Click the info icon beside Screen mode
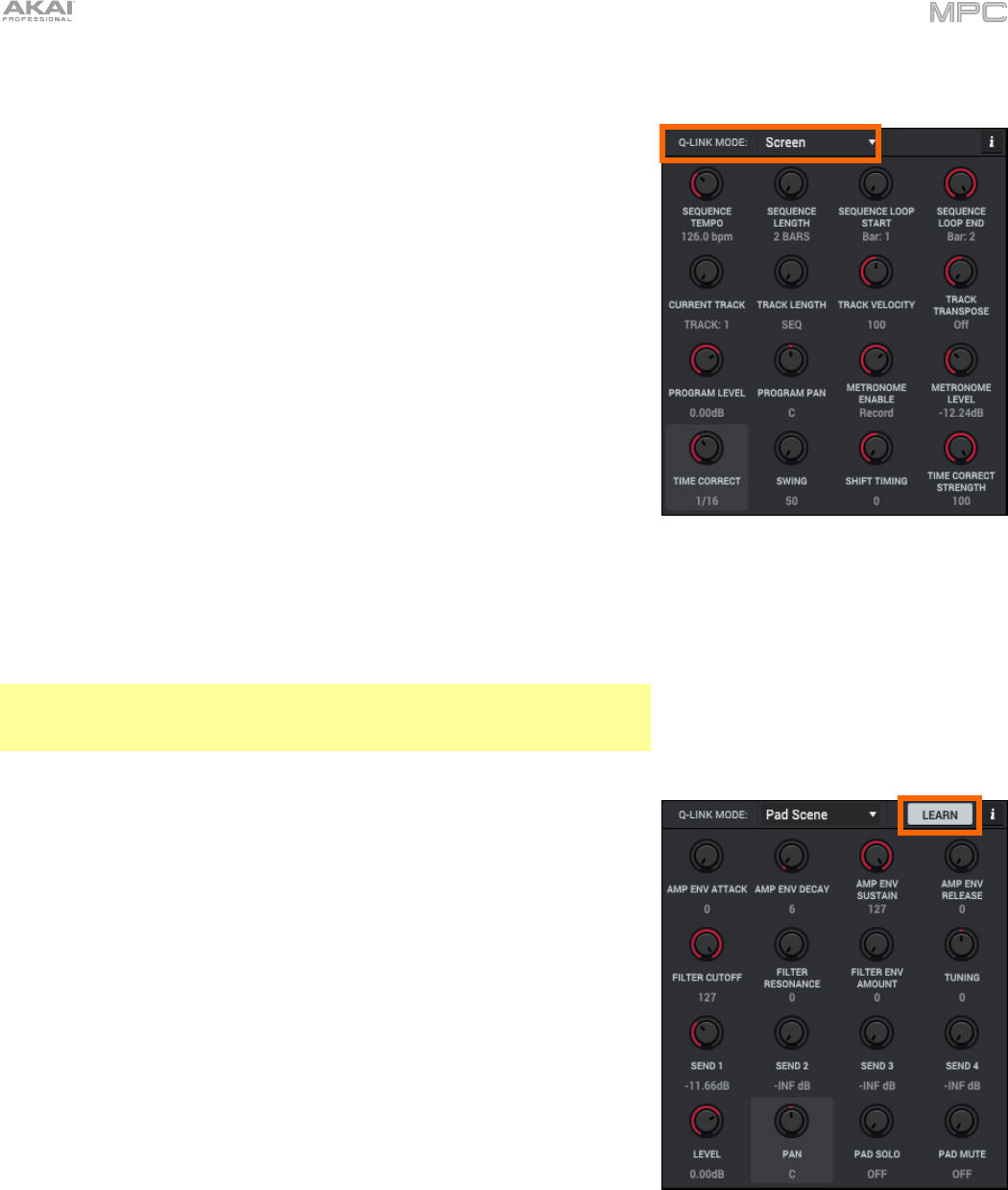 tap(992, 142)
